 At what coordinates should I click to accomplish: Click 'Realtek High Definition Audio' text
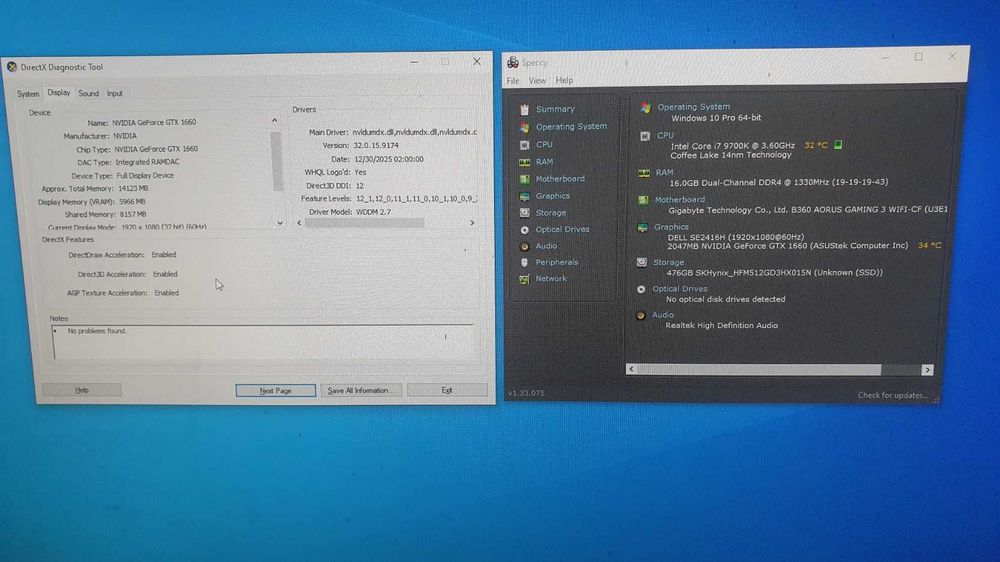coord(721,325)
